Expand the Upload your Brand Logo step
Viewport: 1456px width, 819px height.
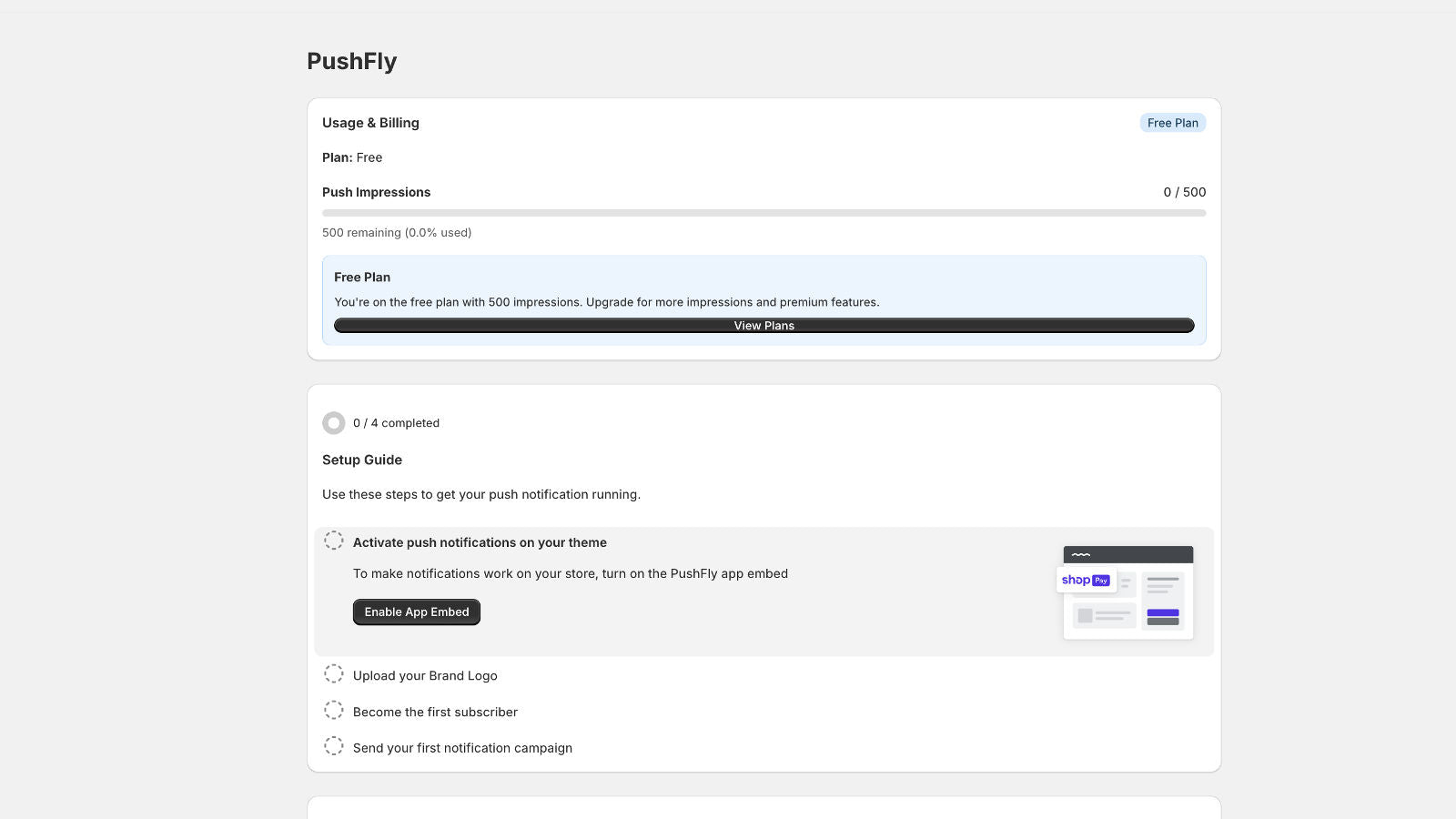pos(425,676)
